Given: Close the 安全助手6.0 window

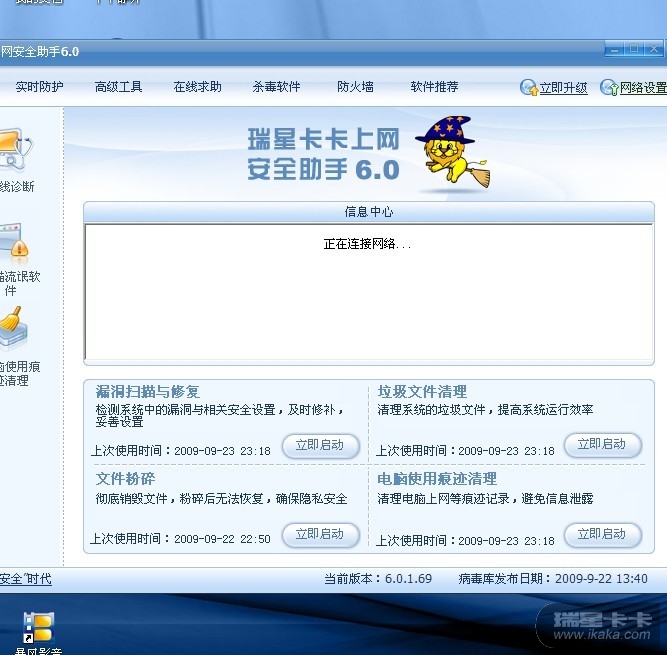Looking at the screenshot, I should pyautogui.click(x=654, y=49).
